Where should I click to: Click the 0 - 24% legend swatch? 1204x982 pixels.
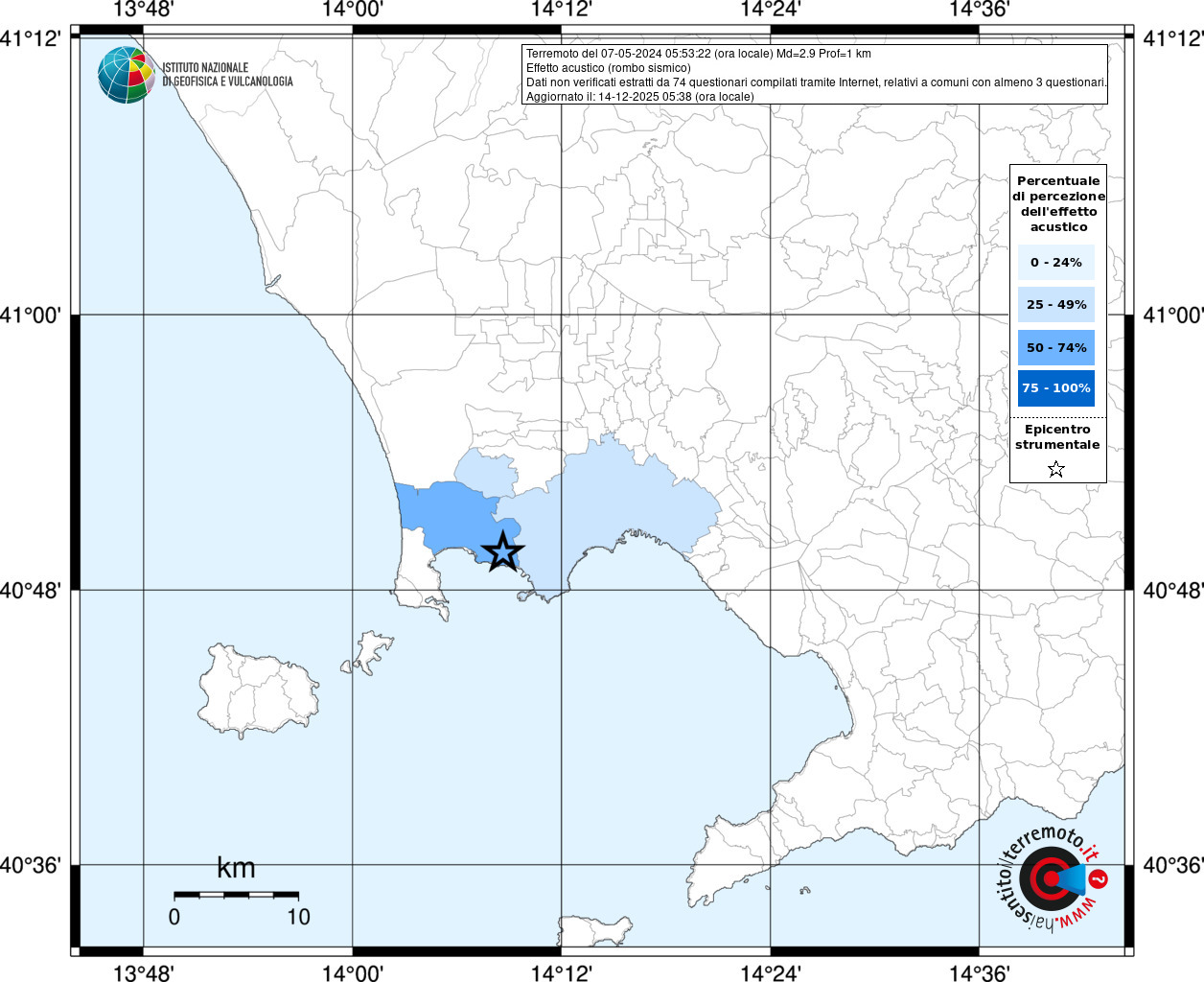pyautogui.click(x=1055, y=262)
